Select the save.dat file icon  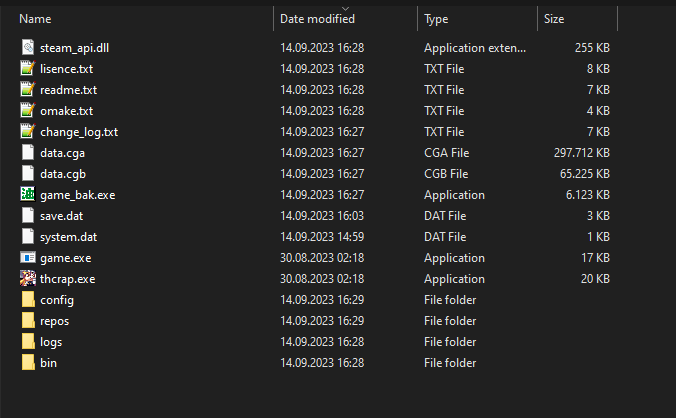click(x=28, y=216)
